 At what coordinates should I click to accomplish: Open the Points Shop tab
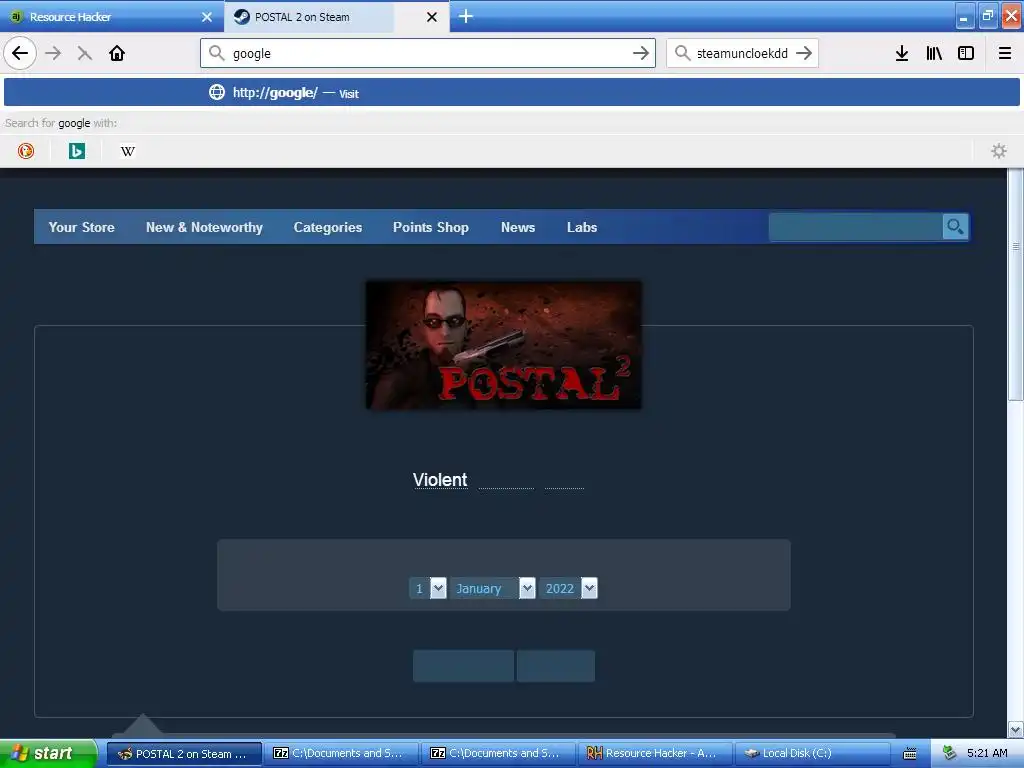[x=431, y=227]
